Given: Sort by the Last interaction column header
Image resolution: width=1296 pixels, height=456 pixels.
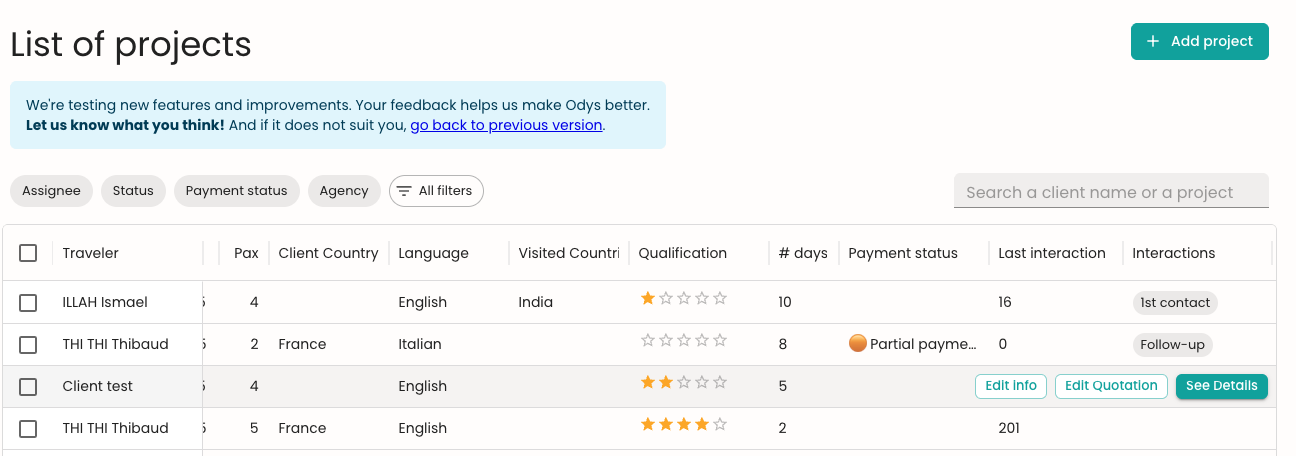Looking at the screenshot, I should coord(1052,253).
